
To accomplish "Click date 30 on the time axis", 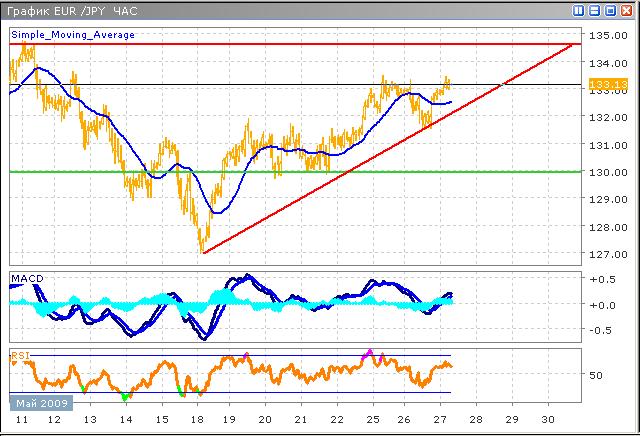I will pos(545,422).
